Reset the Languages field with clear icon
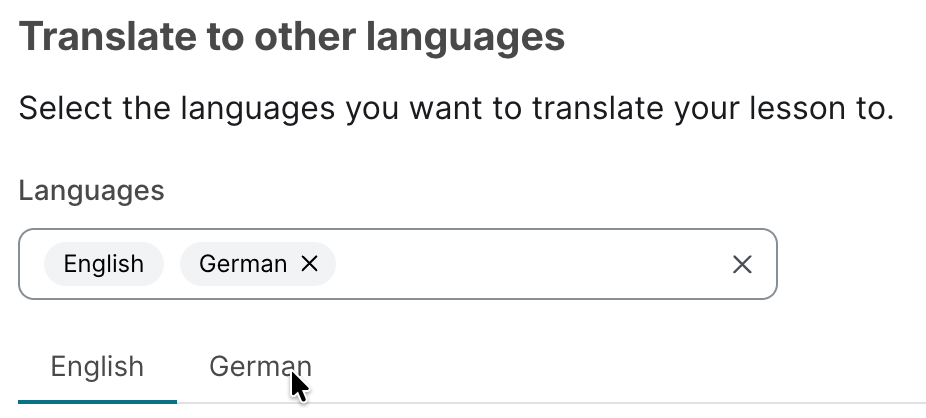Screen dimensions: 926x418 tap(742, 264)
